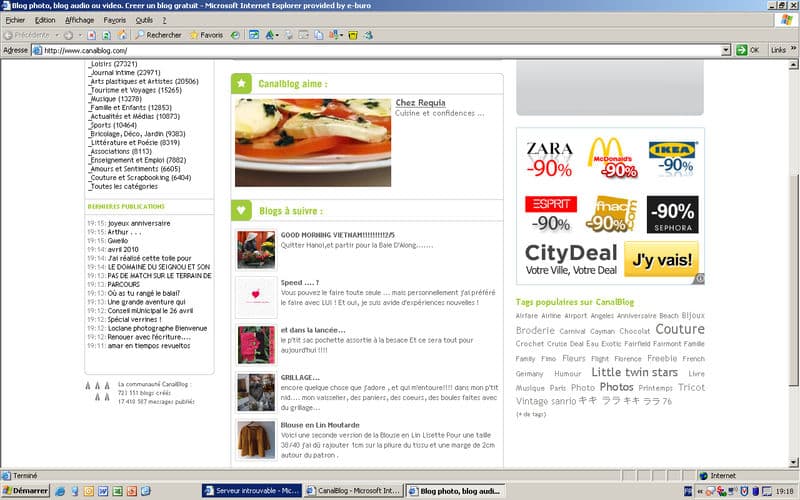Viewport: 800px width, 500px height.
Task: Open Précédente back history dropdown arrow
Action: pyautogui.click(x=57, y=35)
